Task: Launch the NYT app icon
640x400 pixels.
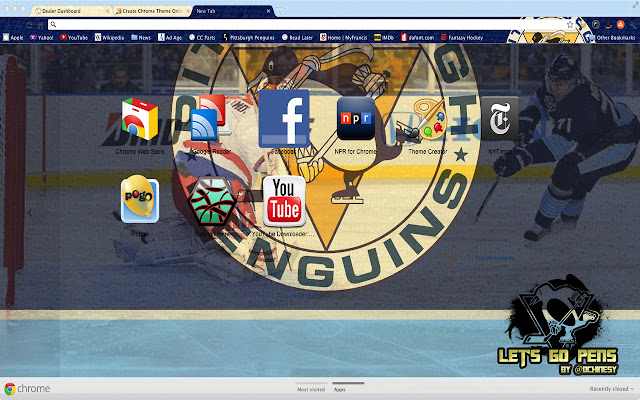Action: tap(500, 118)
